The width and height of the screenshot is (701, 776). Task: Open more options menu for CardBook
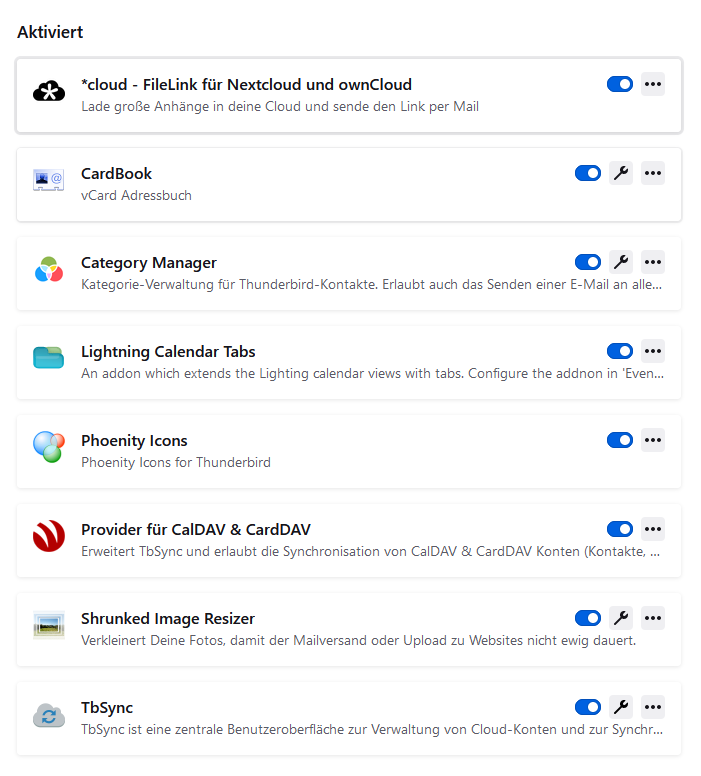click(653, 173)
